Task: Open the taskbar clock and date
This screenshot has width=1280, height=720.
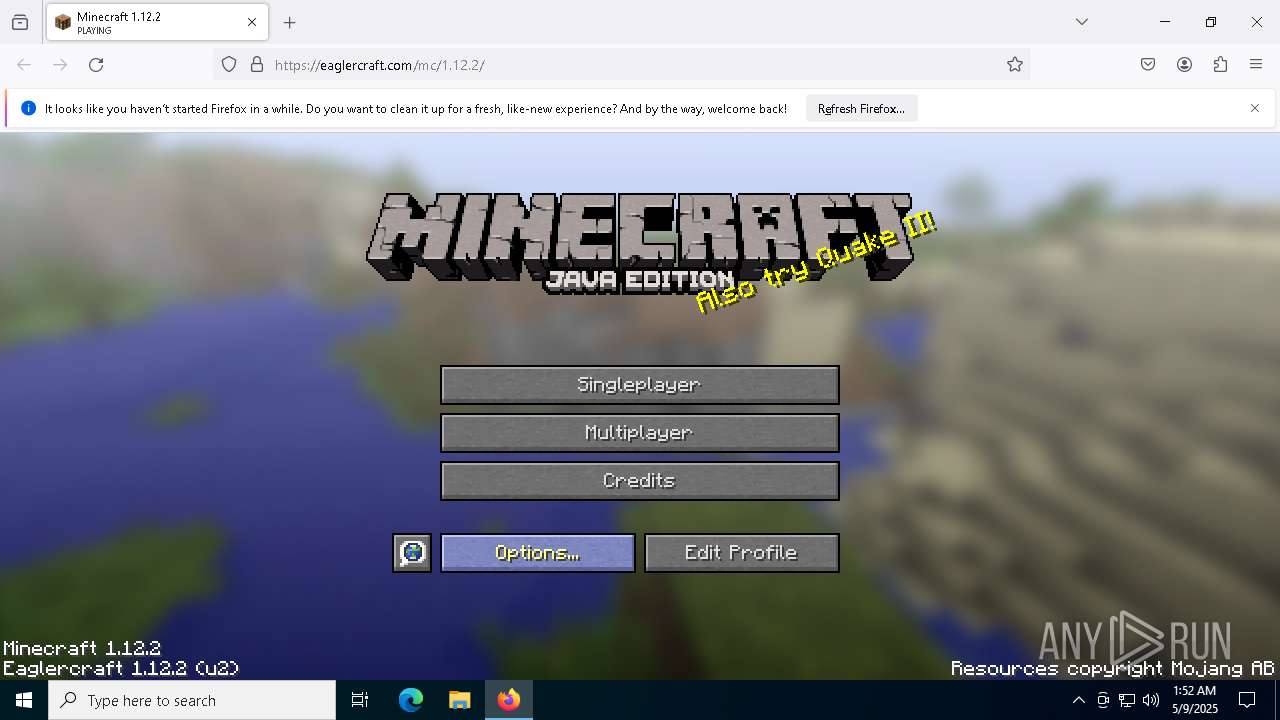Action: pyautogui.click(x=1193, y=700)
